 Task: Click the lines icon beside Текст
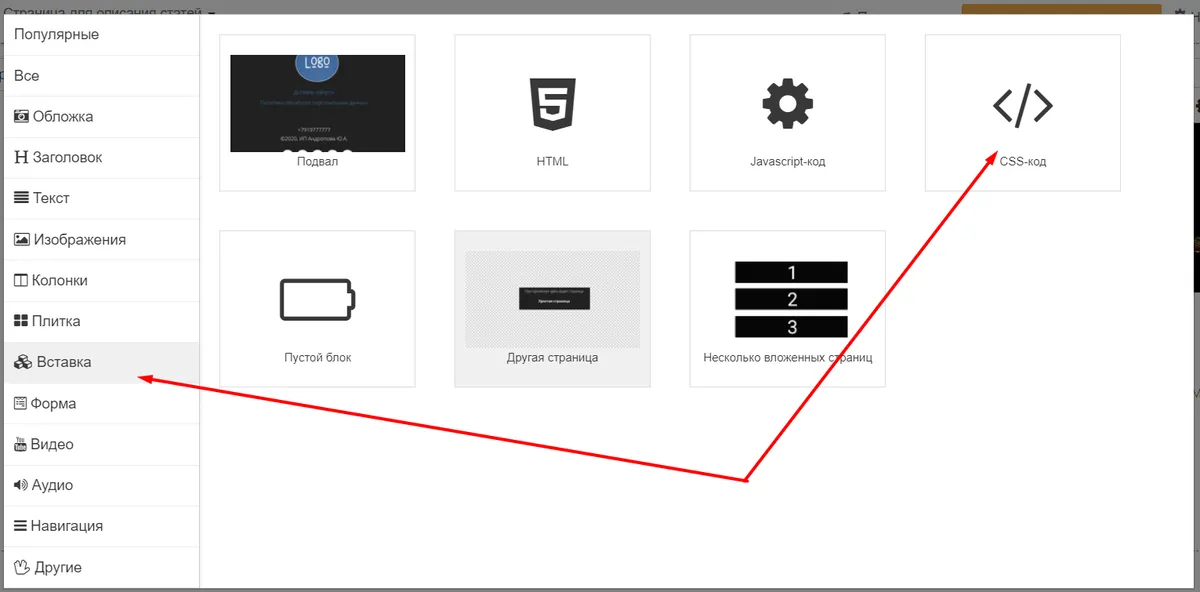[21, 199]
